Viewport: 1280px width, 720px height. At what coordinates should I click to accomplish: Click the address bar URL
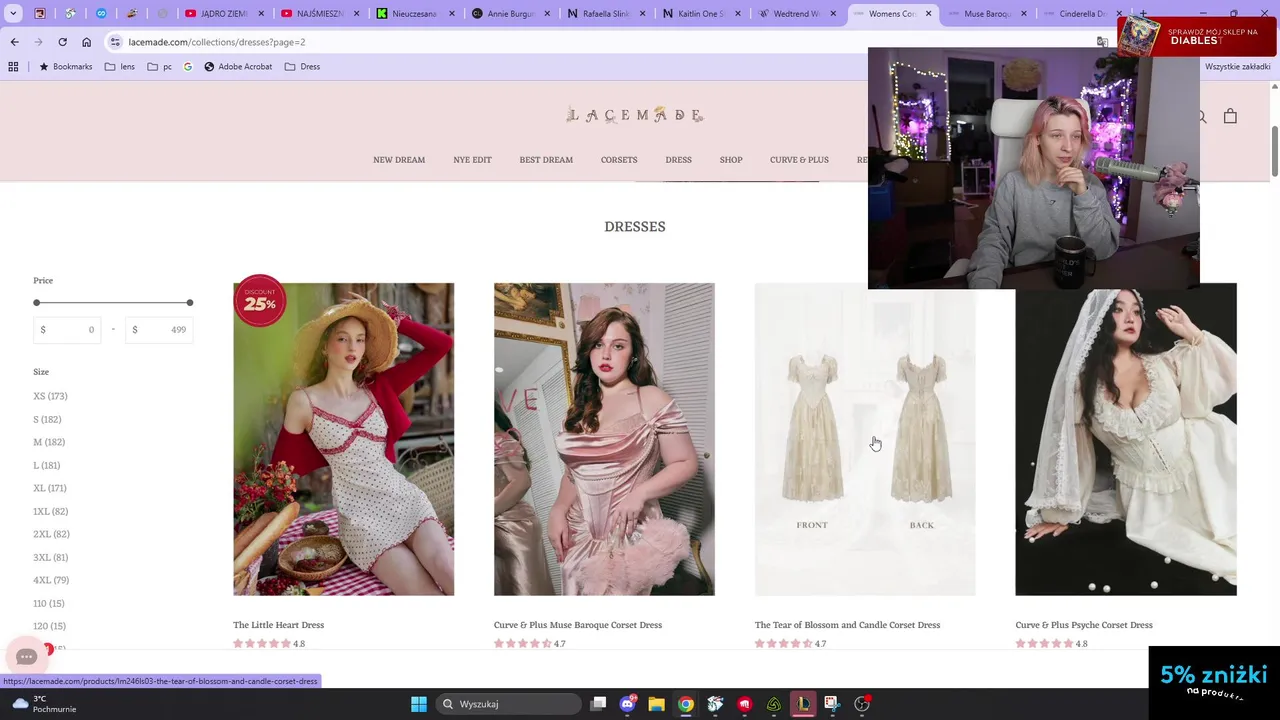(217, 42)
